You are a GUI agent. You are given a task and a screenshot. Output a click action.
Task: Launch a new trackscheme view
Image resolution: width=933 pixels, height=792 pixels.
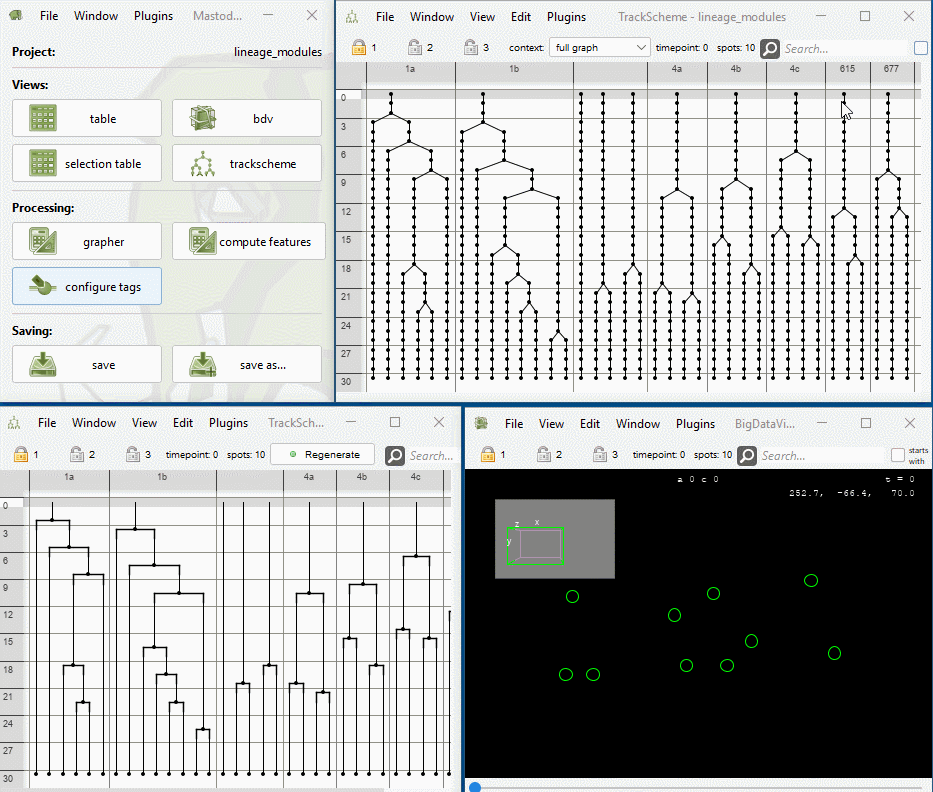(247, 163)
